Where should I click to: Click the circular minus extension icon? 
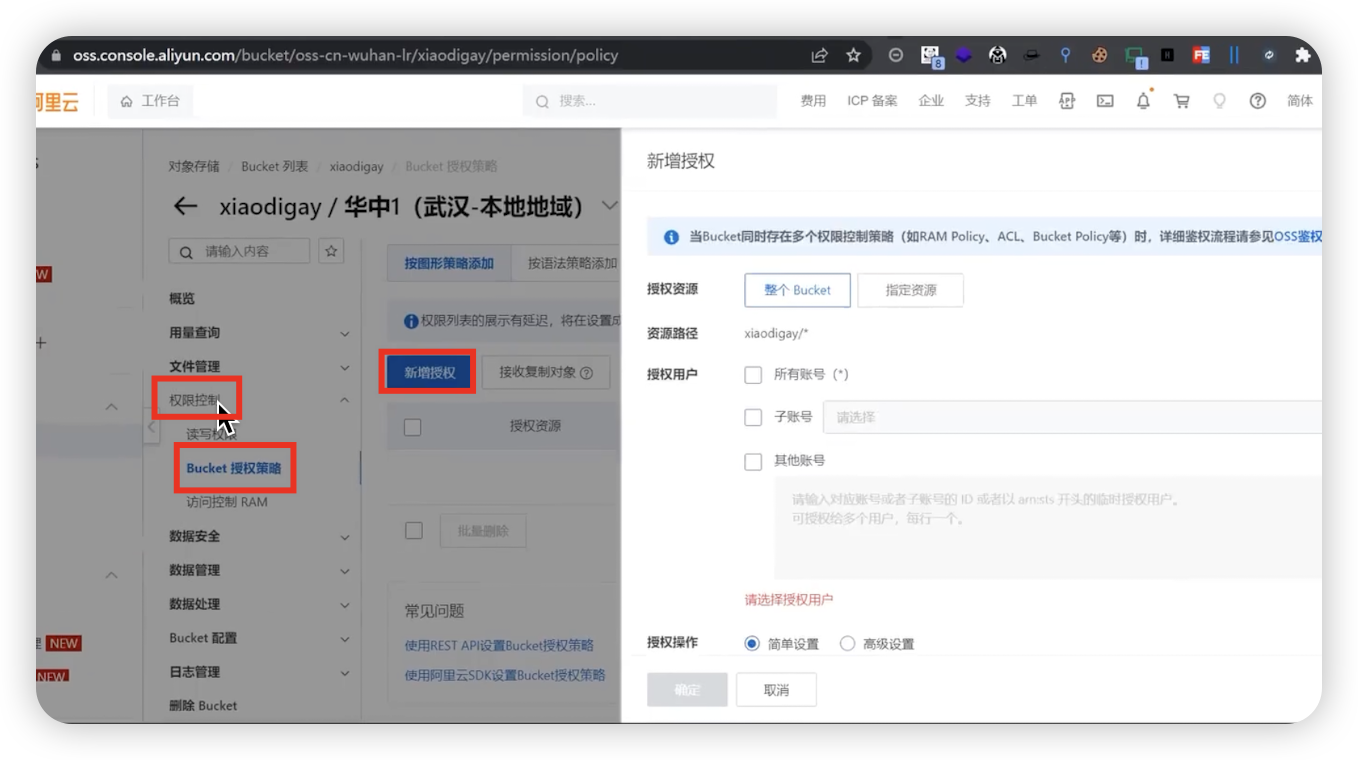[896, 56]
